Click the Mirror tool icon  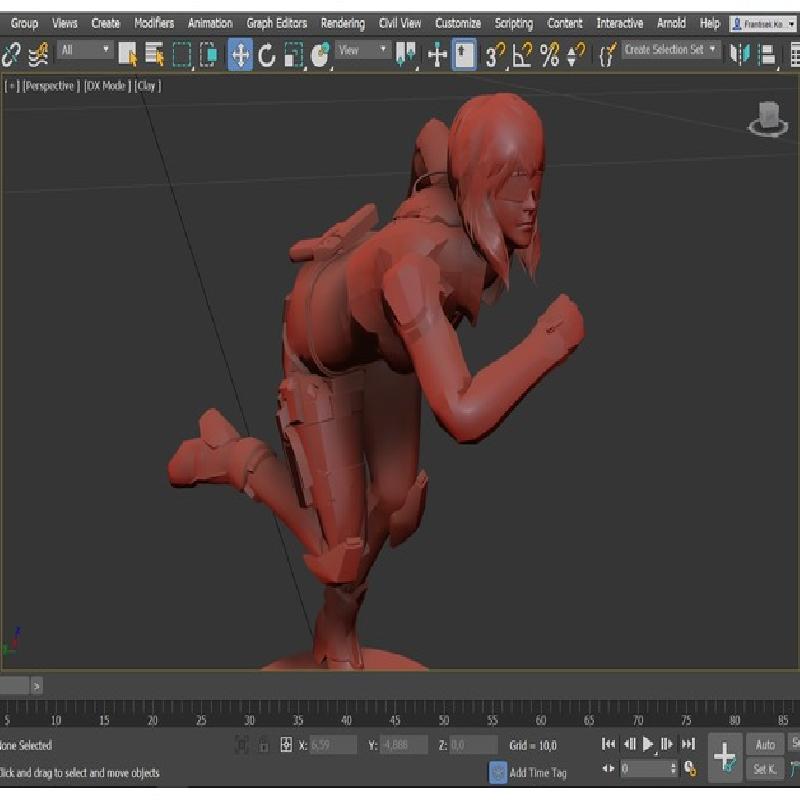[739, 55]
